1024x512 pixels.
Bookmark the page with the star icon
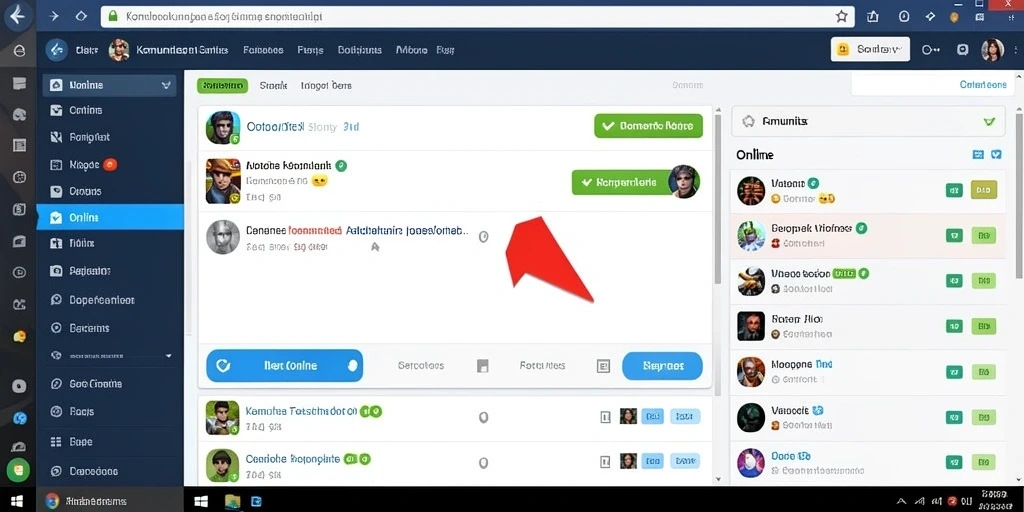[x=842, y=16]
